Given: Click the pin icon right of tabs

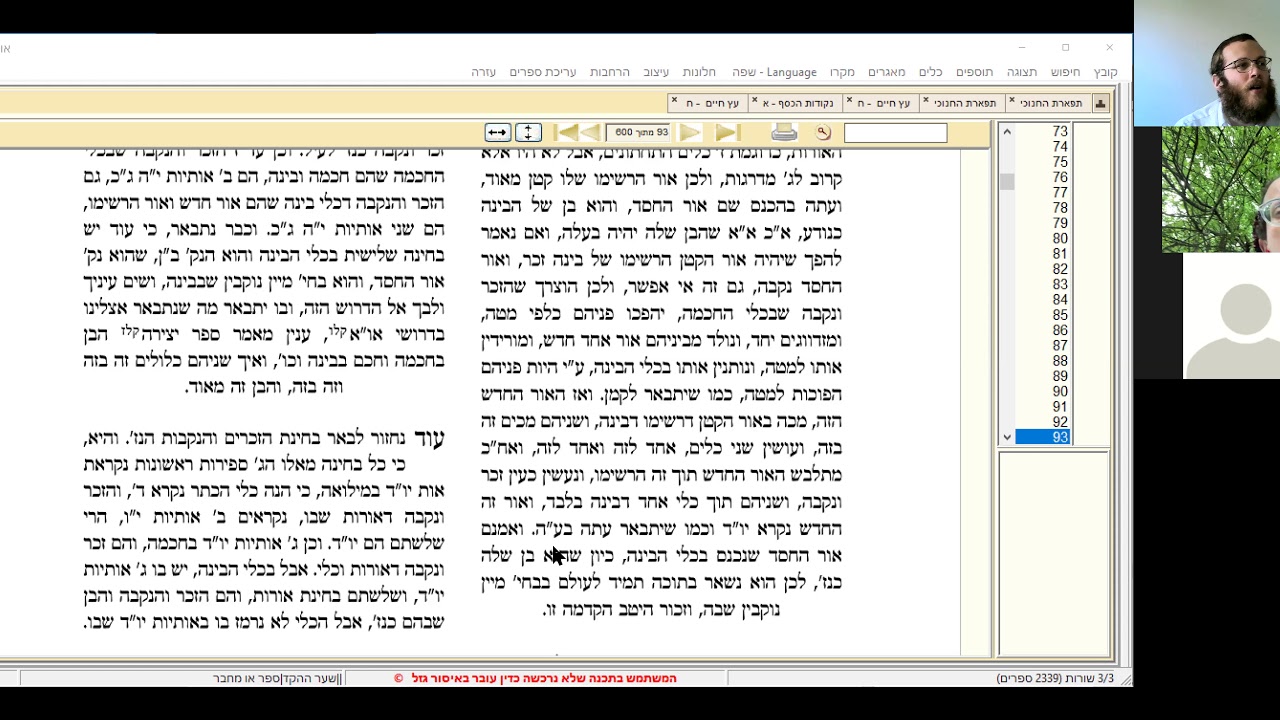Looking at the screenshot, I should point(1100,103).
